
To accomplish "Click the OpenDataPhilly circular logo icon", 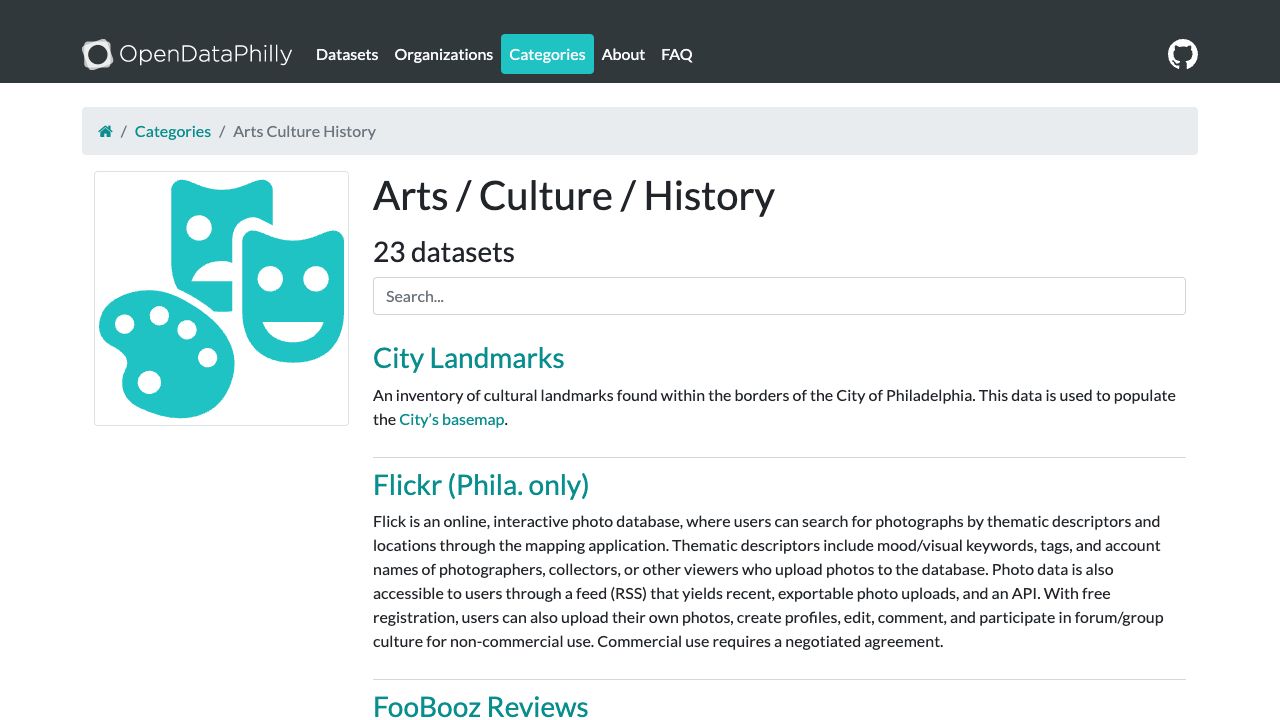I will point(97,54).
